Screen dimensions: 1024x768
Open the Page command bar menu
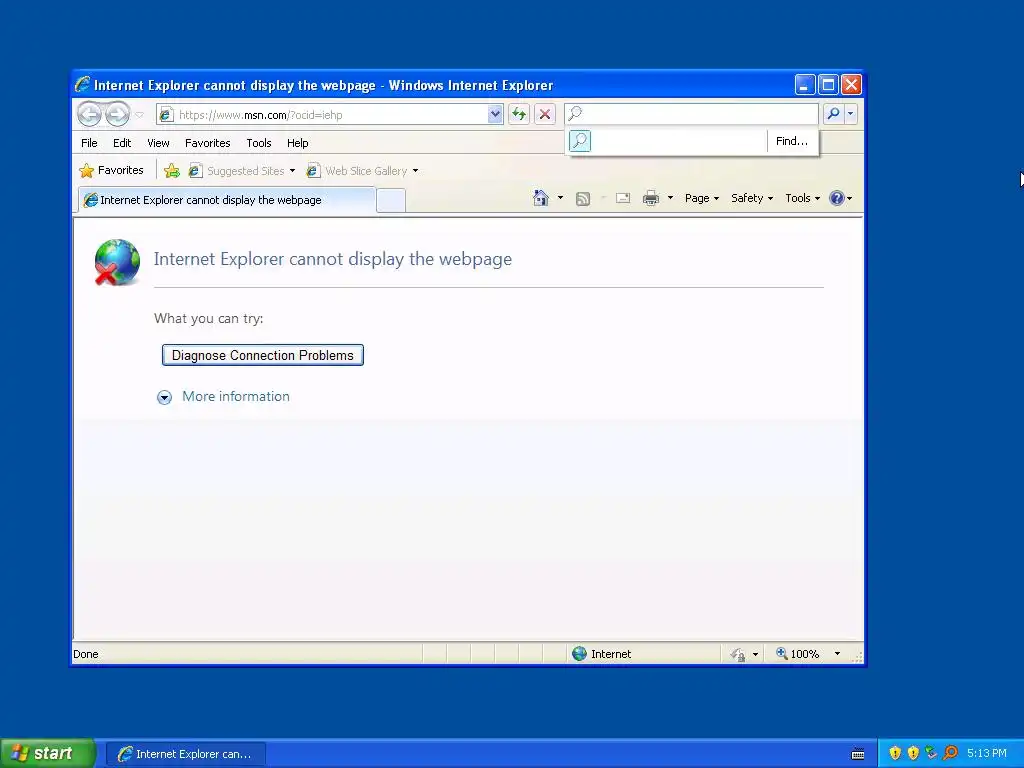pyautogui.click(x=701, y=198)
